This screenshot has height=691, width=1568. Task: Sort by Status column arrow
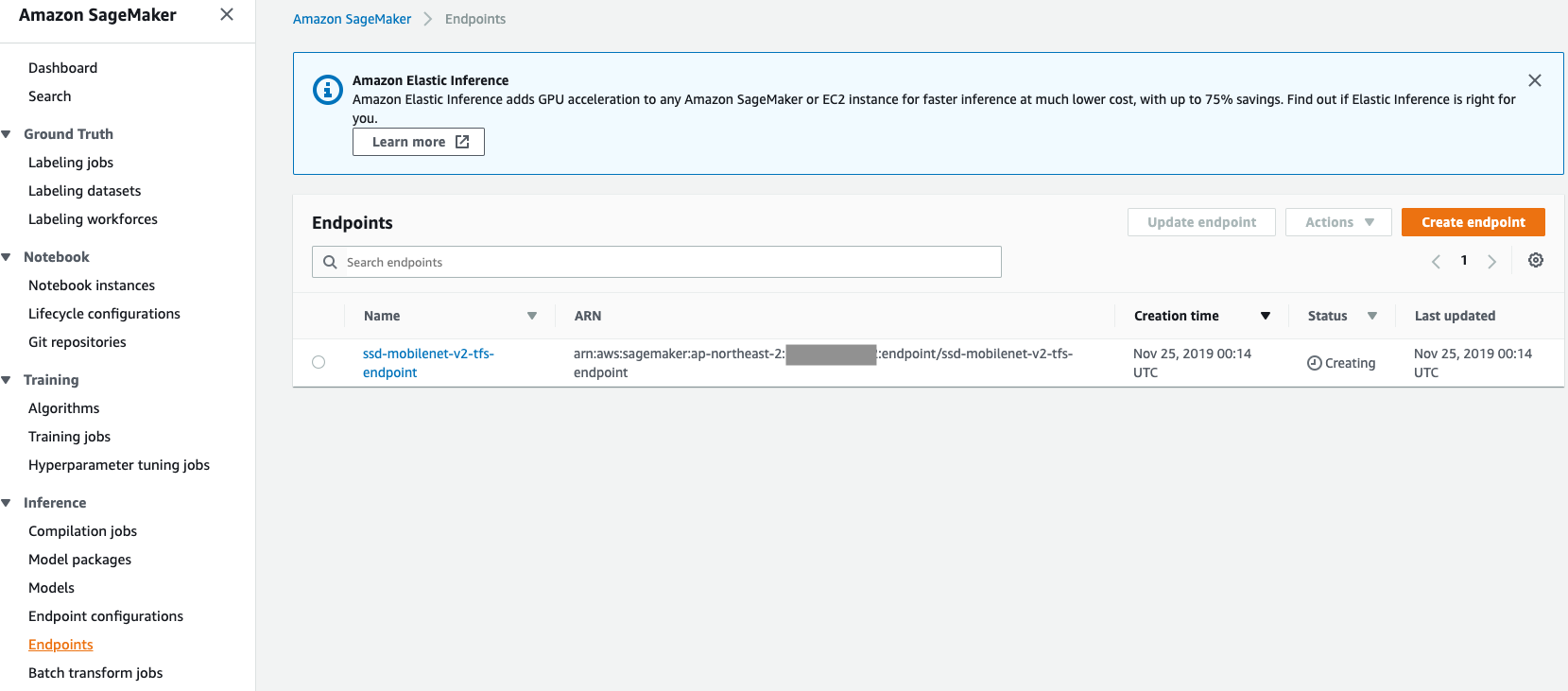(x=1372, y=316)
